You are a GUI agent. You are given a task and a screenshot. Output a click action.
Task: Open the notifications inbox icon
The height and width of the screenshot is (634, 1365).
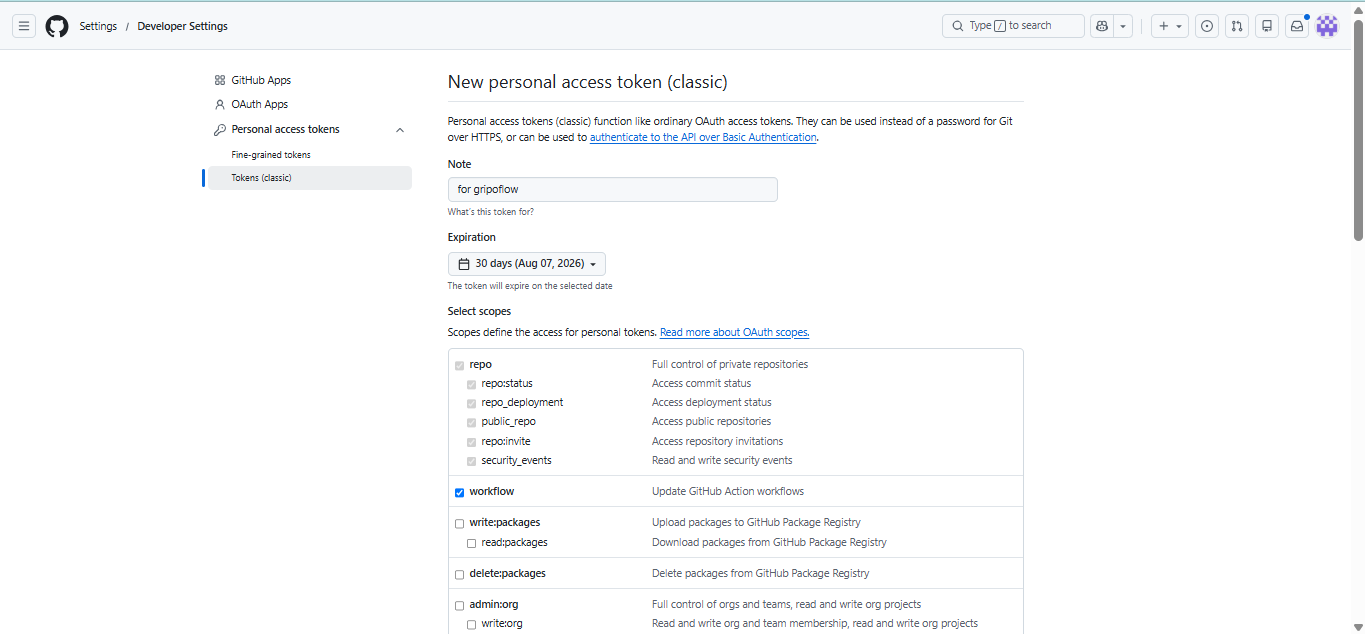pos(1297,26)
